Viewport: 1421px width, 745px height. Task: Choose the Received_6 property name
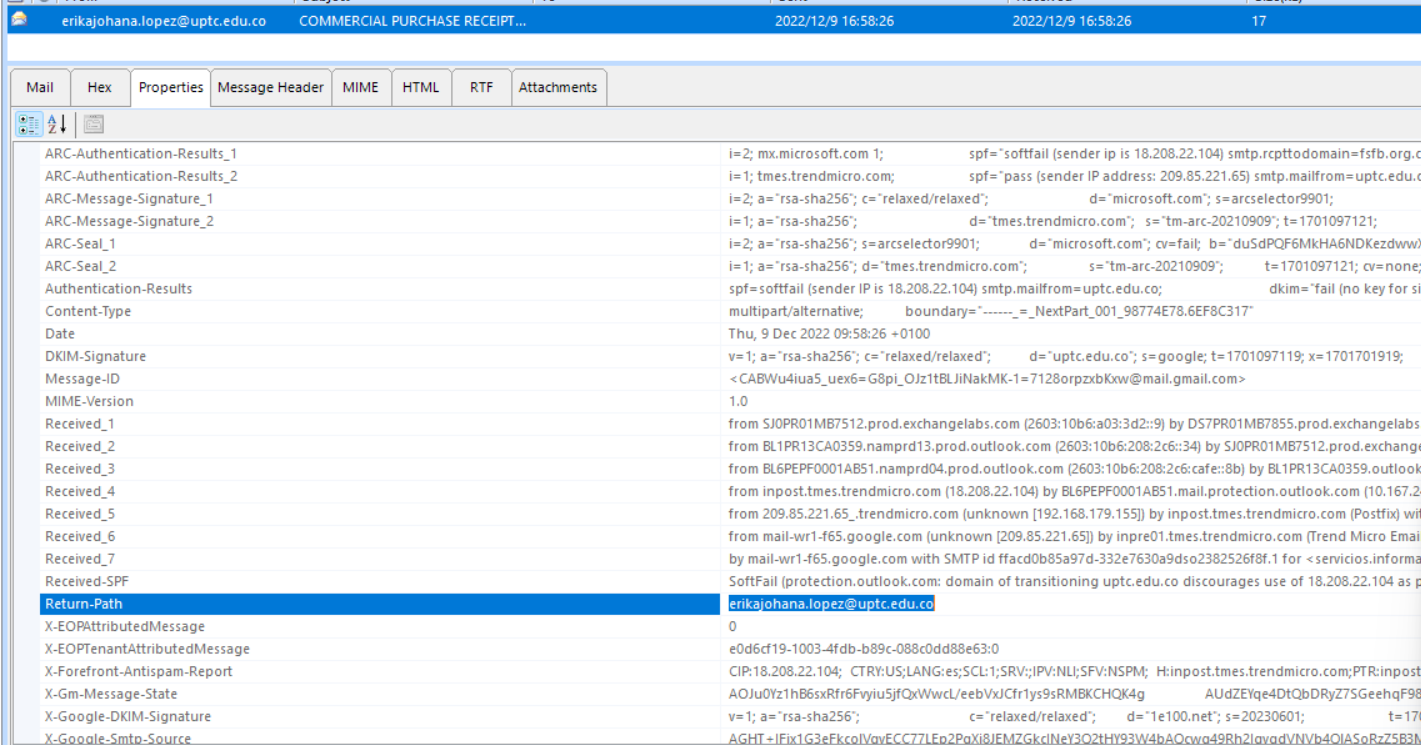[x=80, y=536]
